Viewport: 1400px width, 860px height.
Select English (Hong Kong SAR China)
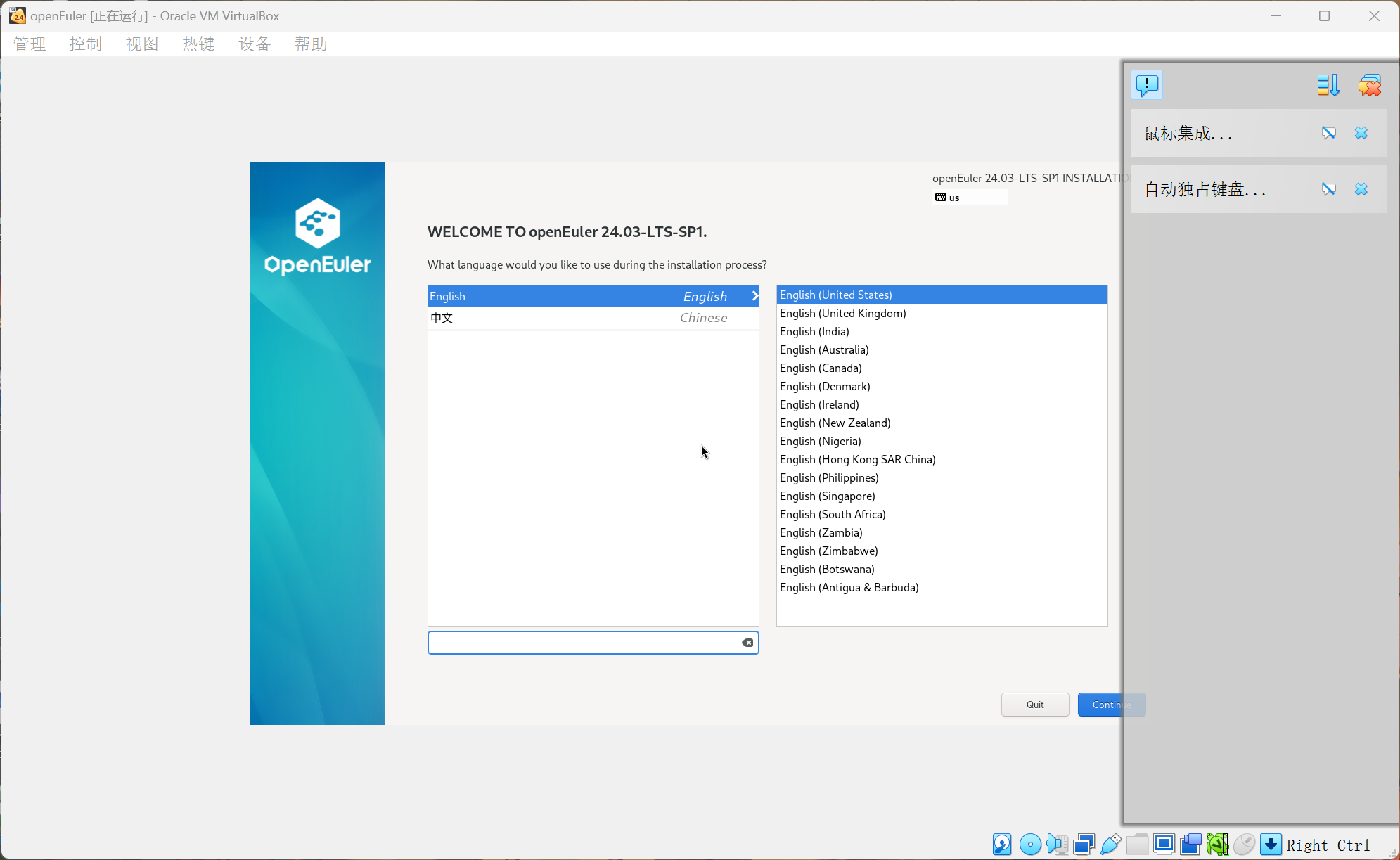[x=942, y=459]
